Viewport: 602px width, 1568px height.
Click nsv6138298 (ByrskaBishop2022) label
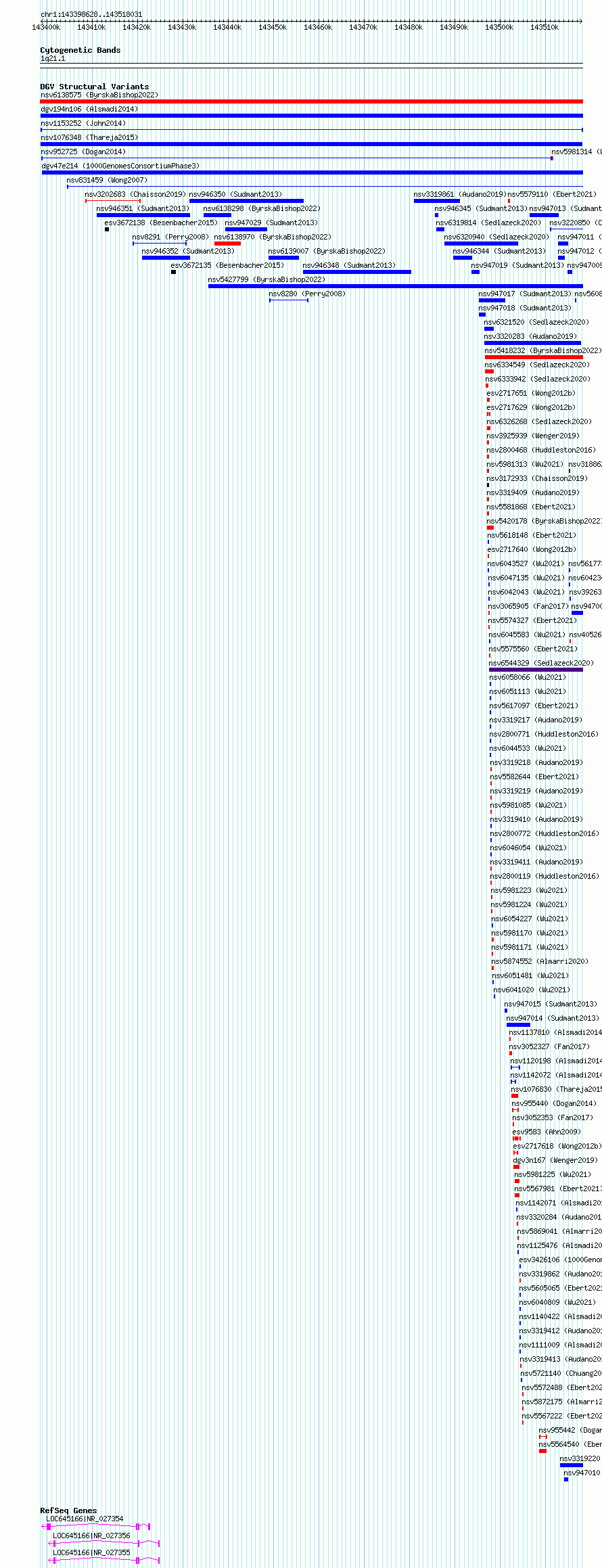(262, 208)
